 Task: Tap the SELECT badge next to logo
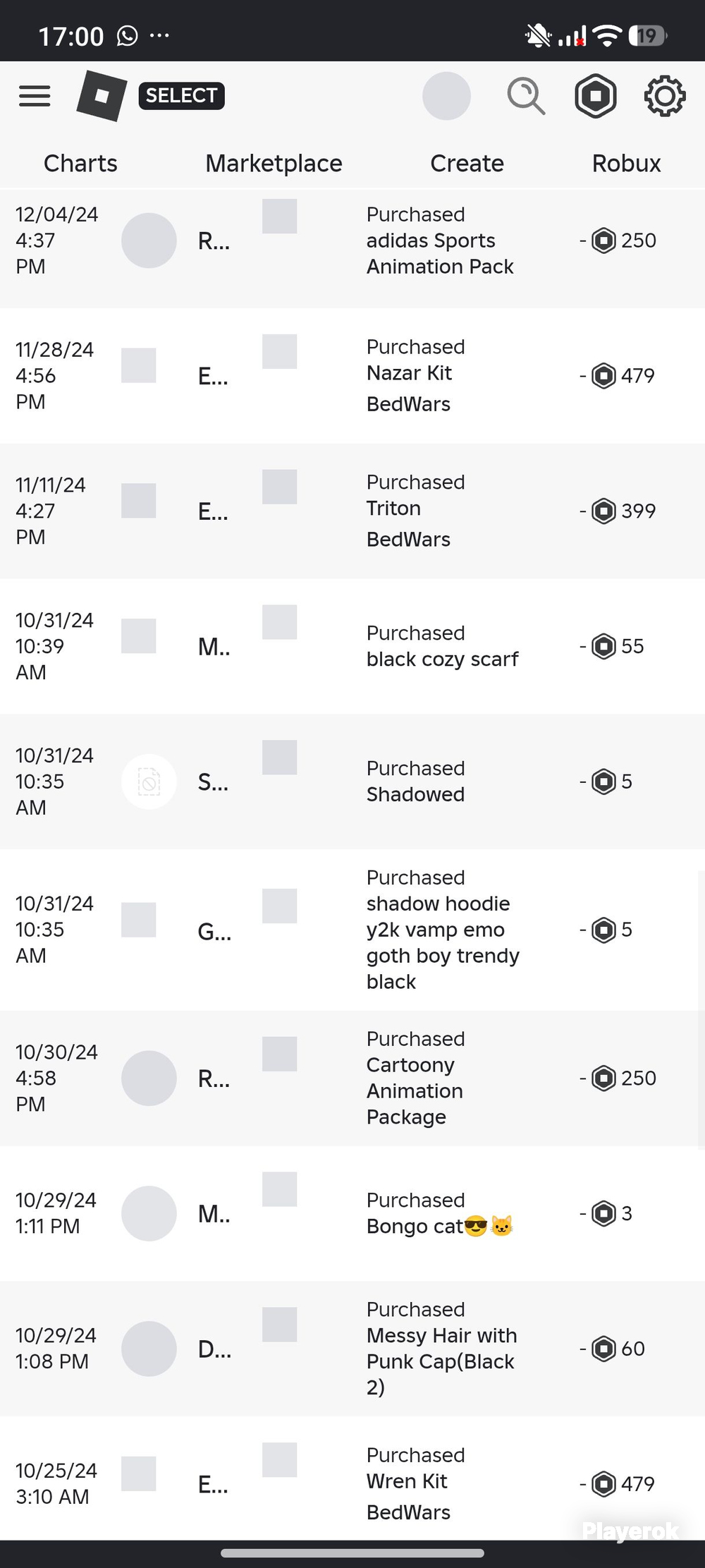pos(181,96)
